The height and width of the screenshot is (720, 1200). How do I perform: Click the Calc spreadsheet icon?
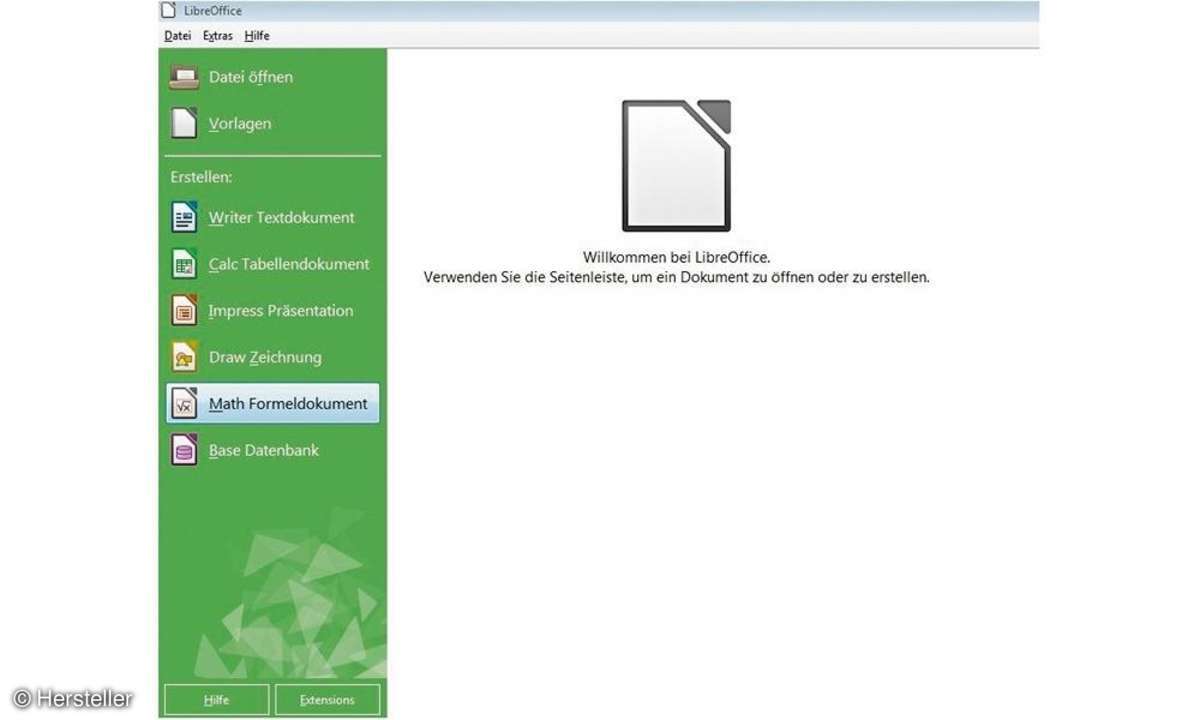(x=184, y=264)
